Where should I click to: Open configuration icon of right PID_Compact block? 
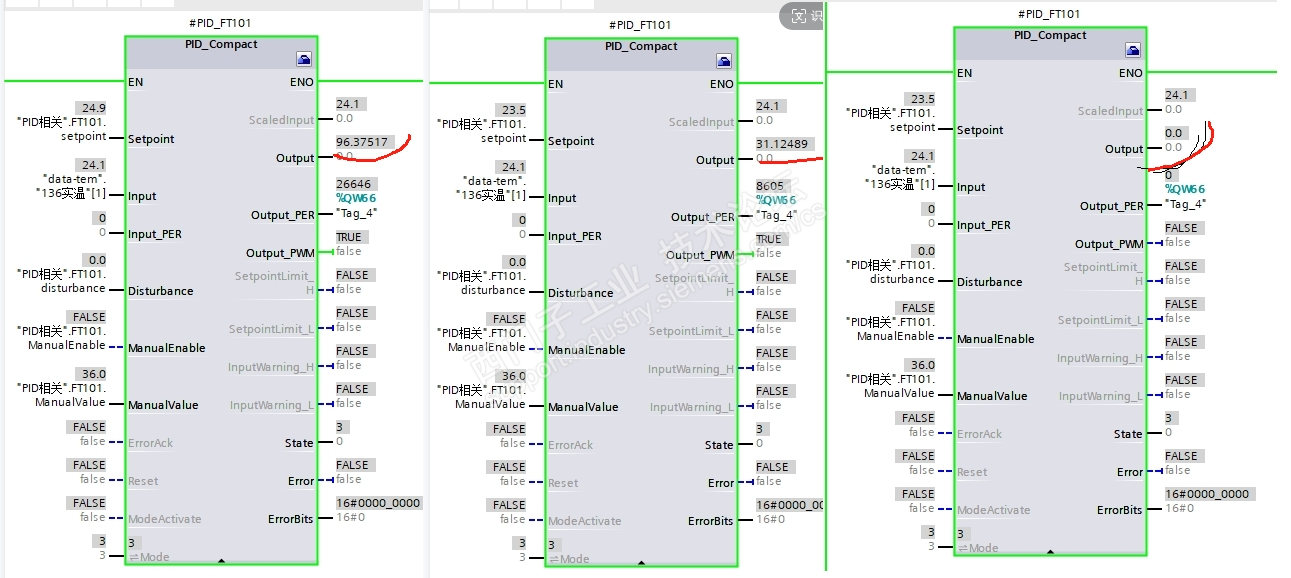[x=1133, y=51]
